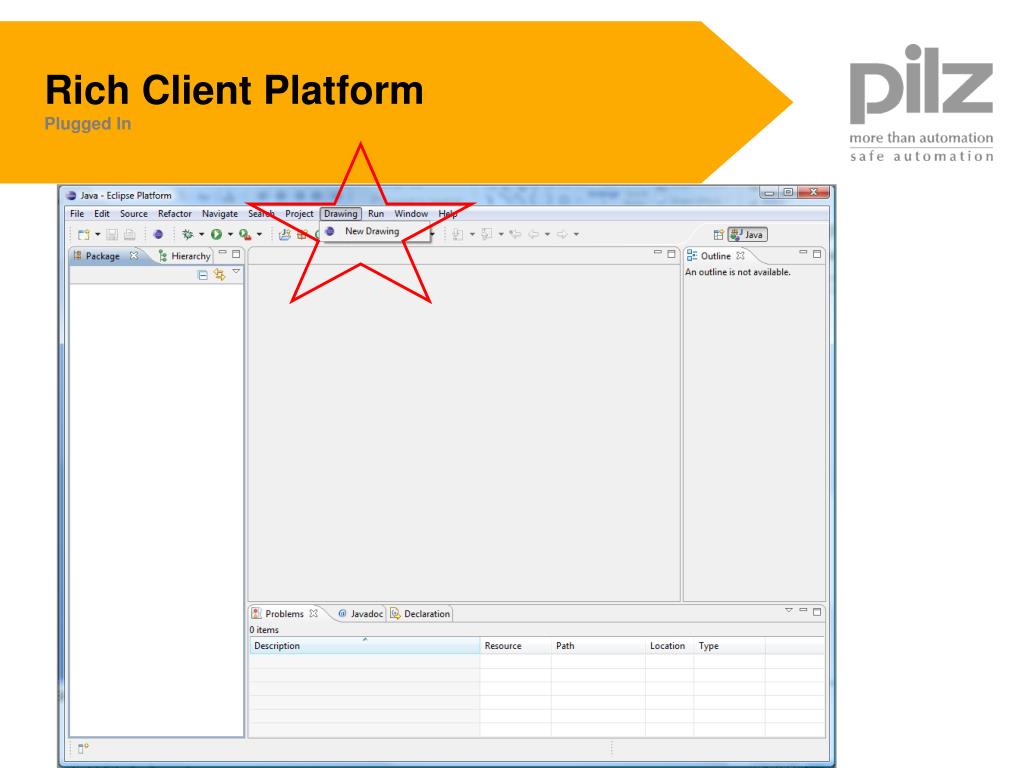Sort by the Path column header

(598, 646)
